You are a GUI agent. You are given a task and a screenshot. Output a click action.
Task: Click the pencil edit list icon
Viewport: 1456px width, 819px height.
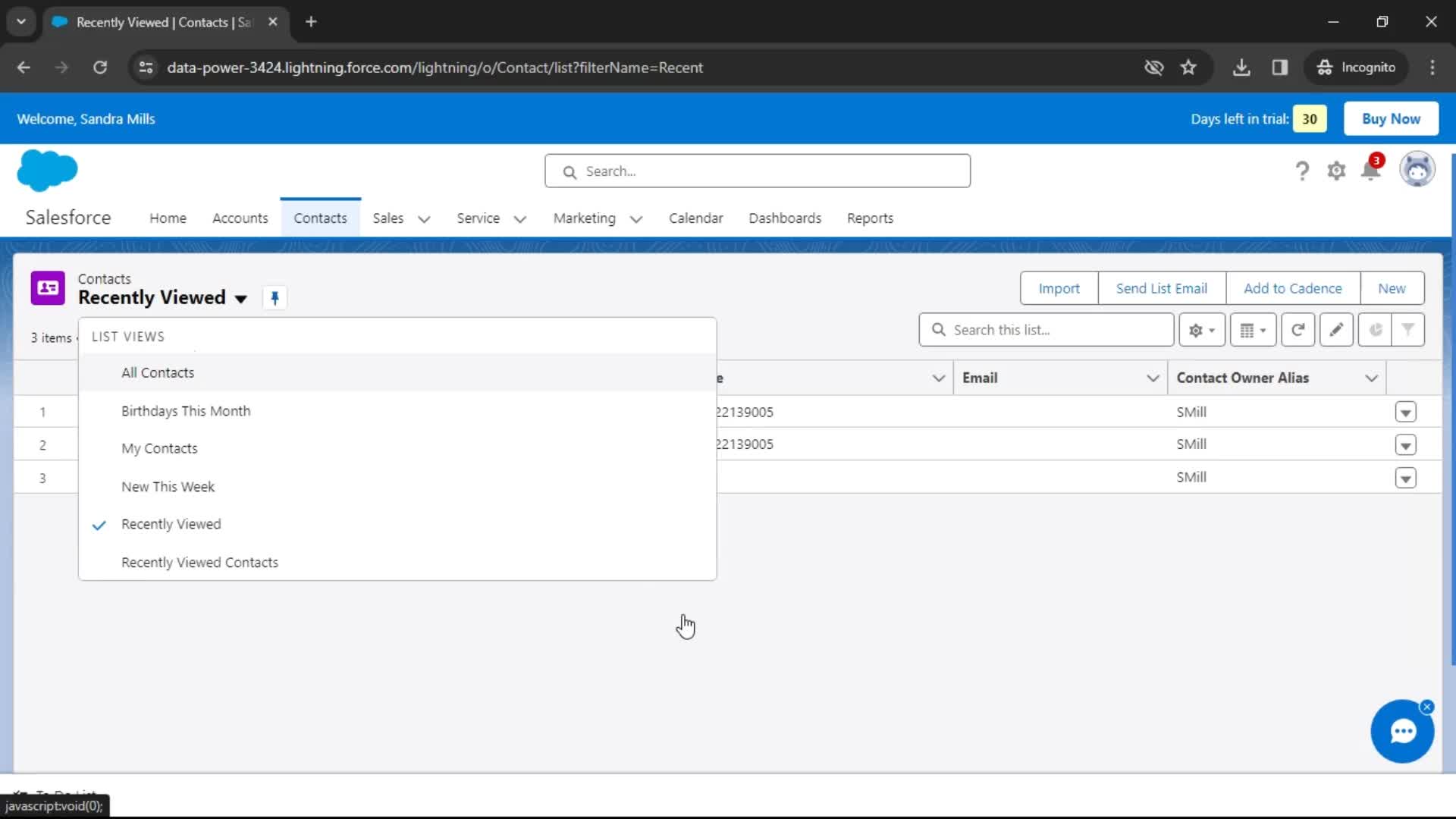coord(1336,330)
